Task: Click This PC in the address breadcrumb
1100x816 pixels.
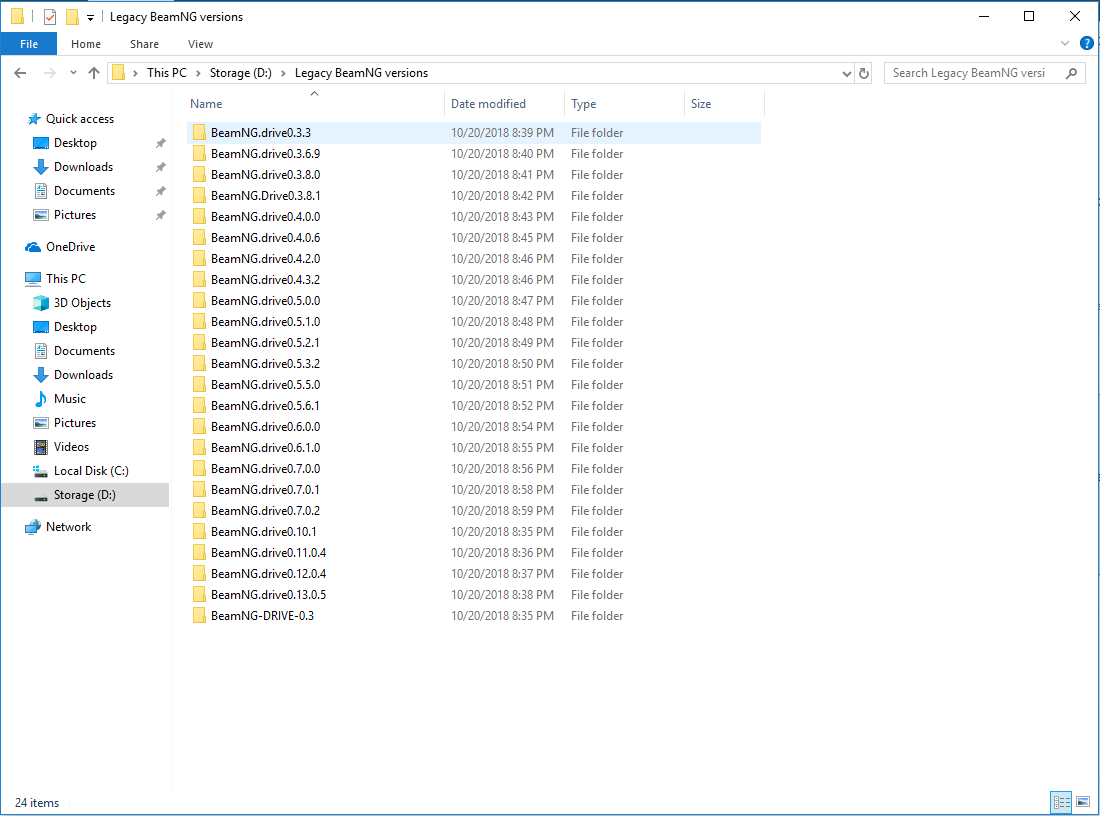Action: coord(167,73)
